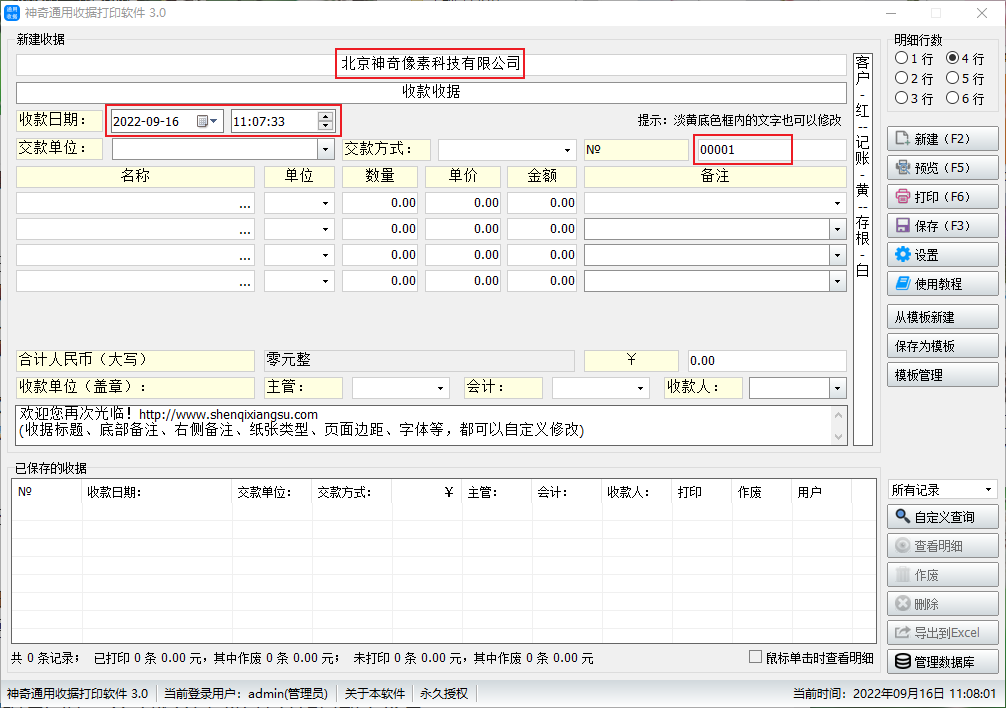Choose 6 行 detail rows option
This screenshot has height=708, width=1006.
(x=952, y=98)
